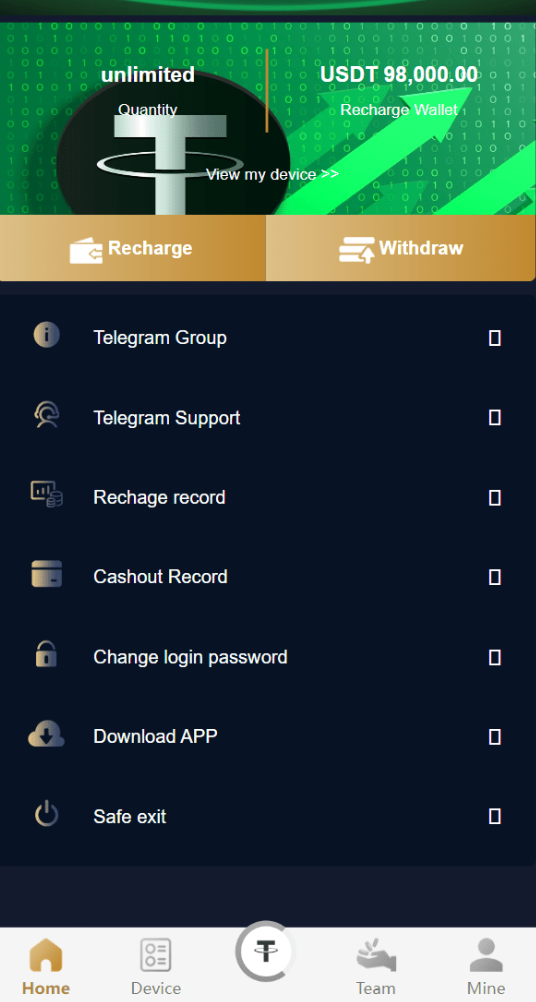Open the center Tether coin icon
The image size is (536, 1002).
[265, 950]
